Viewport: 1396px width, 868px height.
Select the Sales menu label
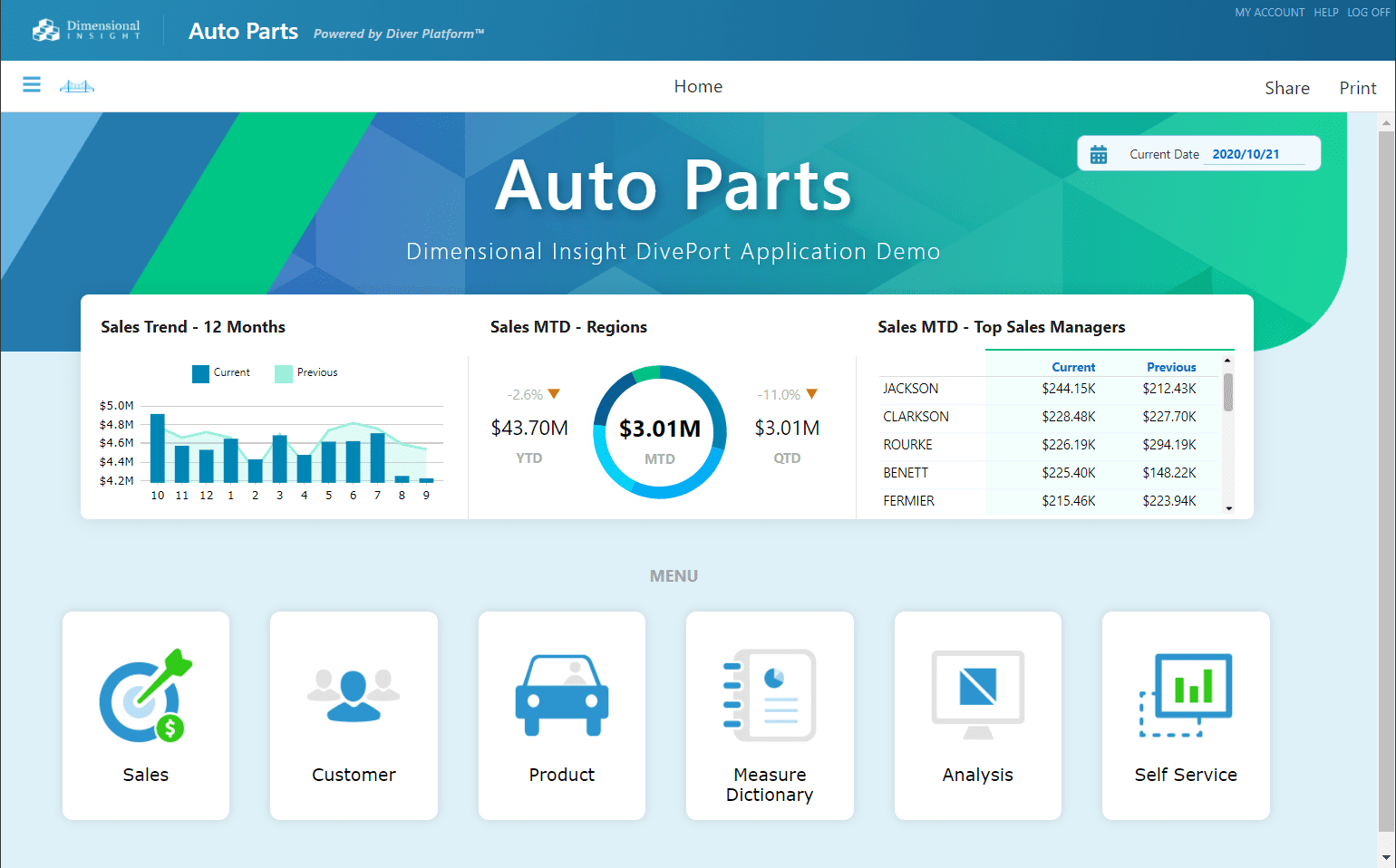[x=146, y=775]
